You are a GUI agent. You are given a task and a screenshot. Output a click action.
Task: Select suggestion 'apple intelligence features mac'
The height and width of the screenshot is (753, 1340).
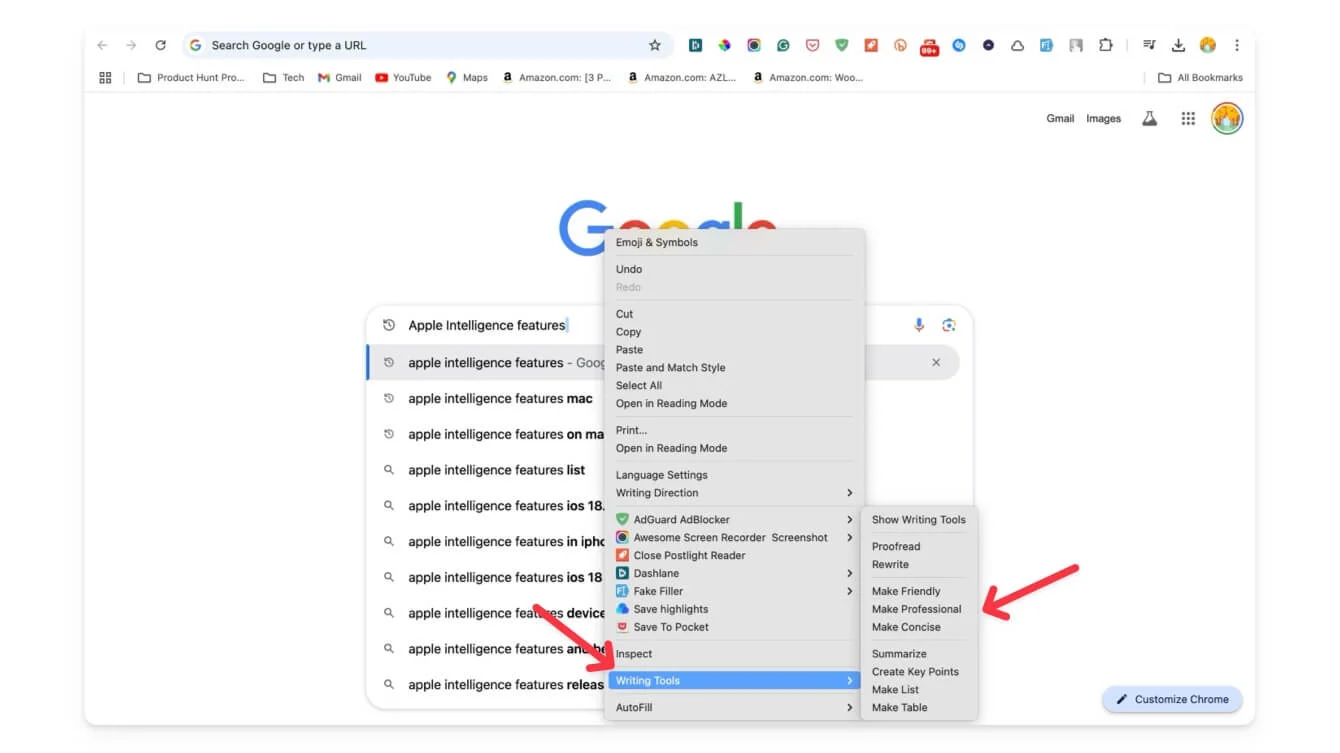click(500, 398)
